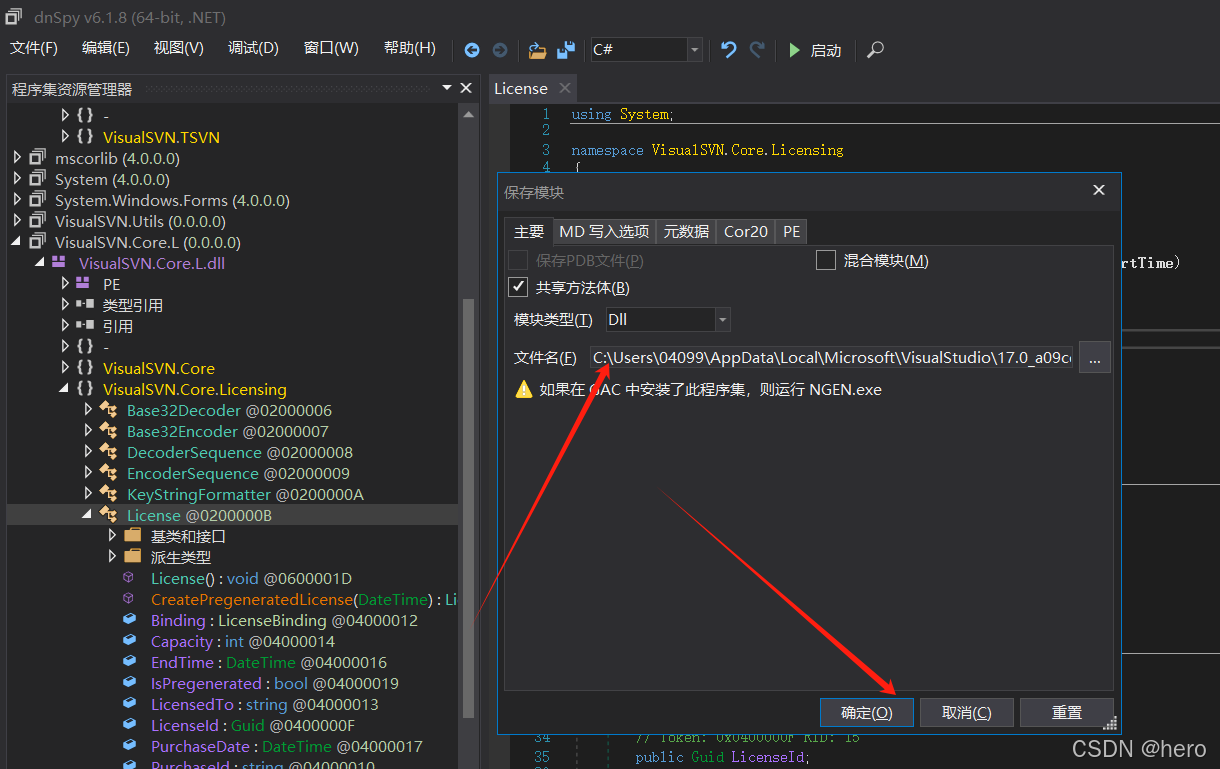Navigate forward with the grey arrow
This screenshot has width=1220, height=769.
pyautogui.click(x=500, y=50)
